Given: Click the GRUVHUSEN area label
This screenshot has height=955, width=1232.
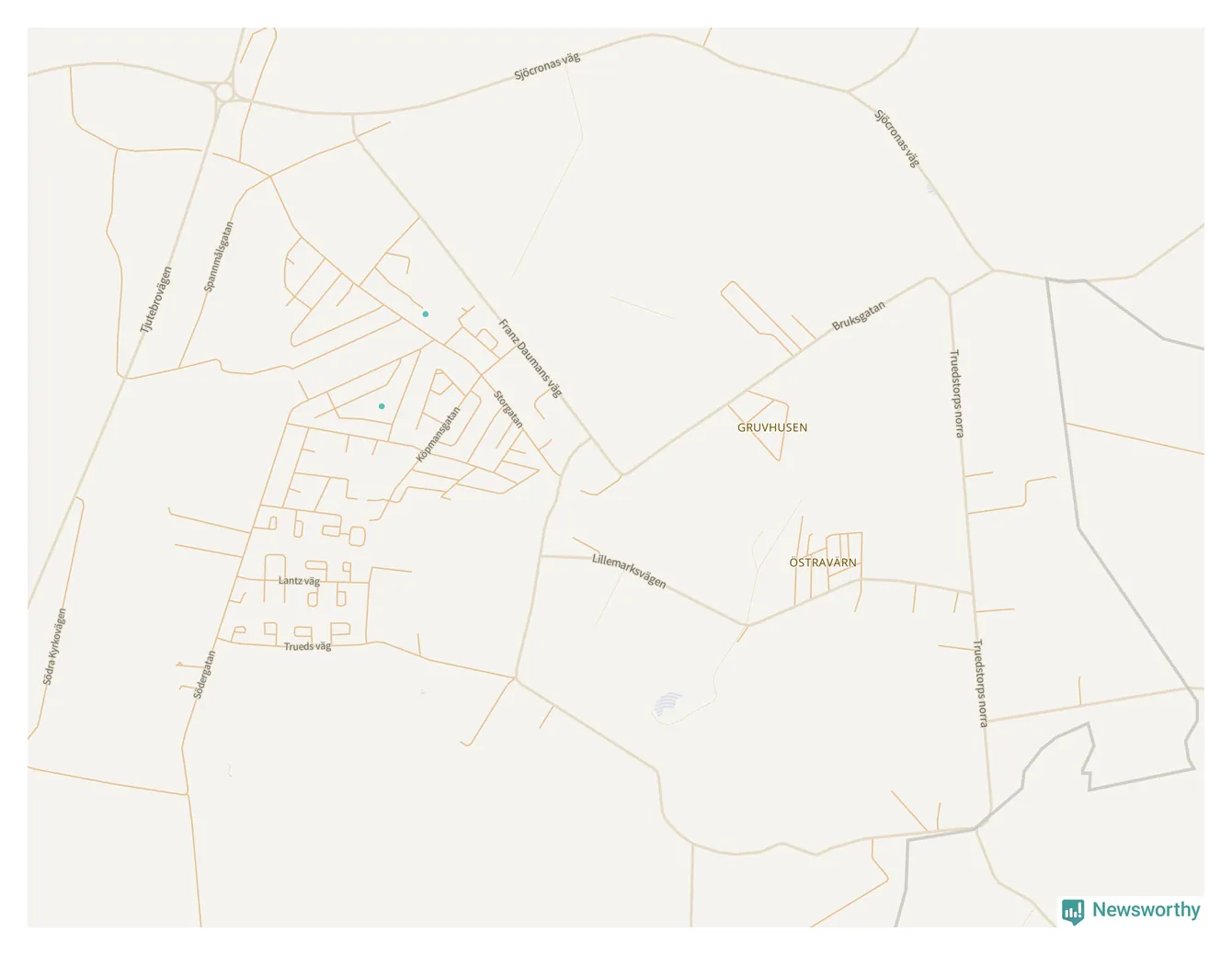Looking at the screenshot, I should 772,427.
